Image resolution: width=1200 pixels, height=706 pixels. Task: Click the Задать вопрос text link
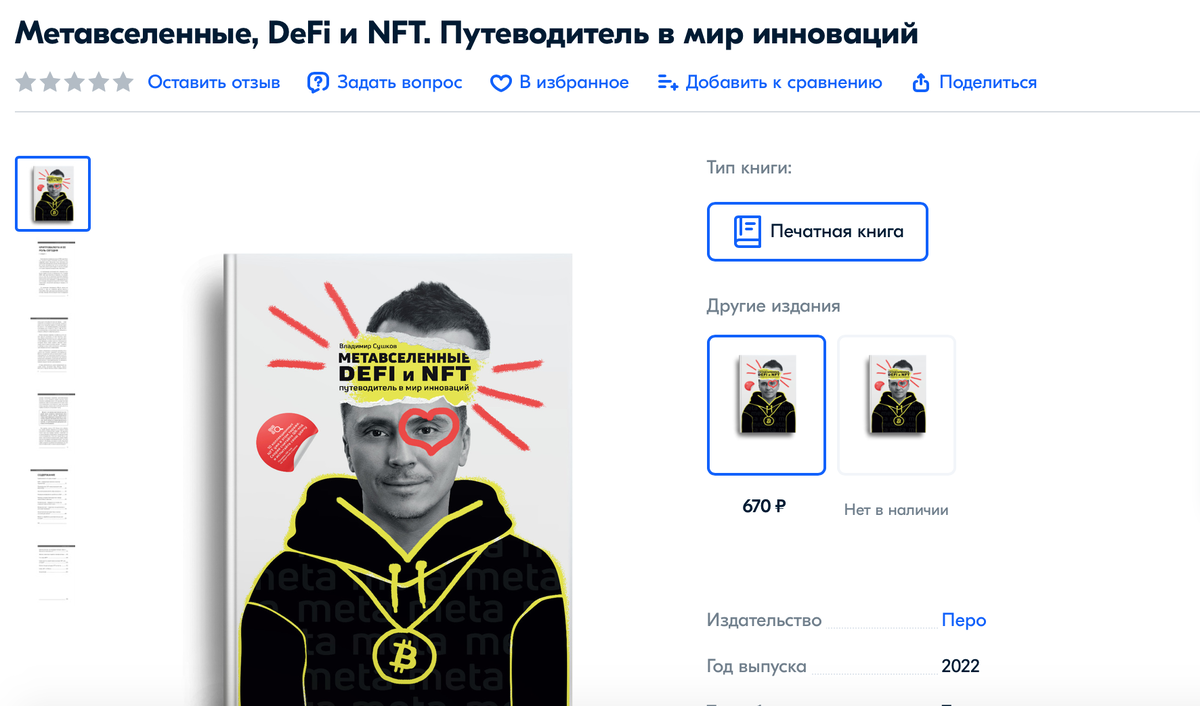click(x=400, y=83)
